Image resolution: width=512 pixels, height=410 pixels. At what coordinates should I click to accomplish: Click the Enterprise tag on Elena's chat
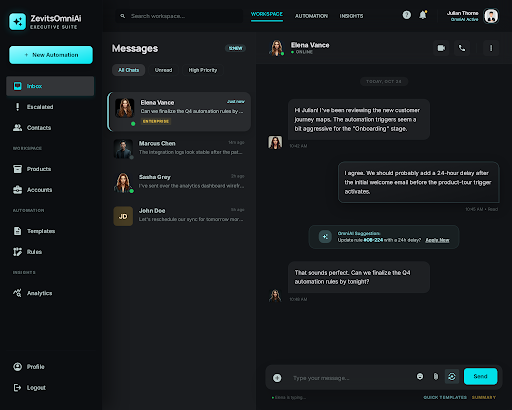[x=156, y=121]
